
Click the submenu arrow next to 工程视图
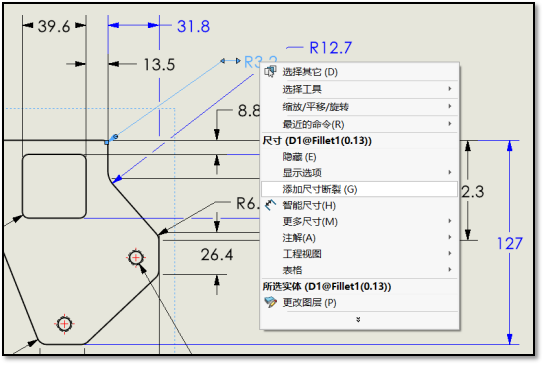[x=450, y=254]
